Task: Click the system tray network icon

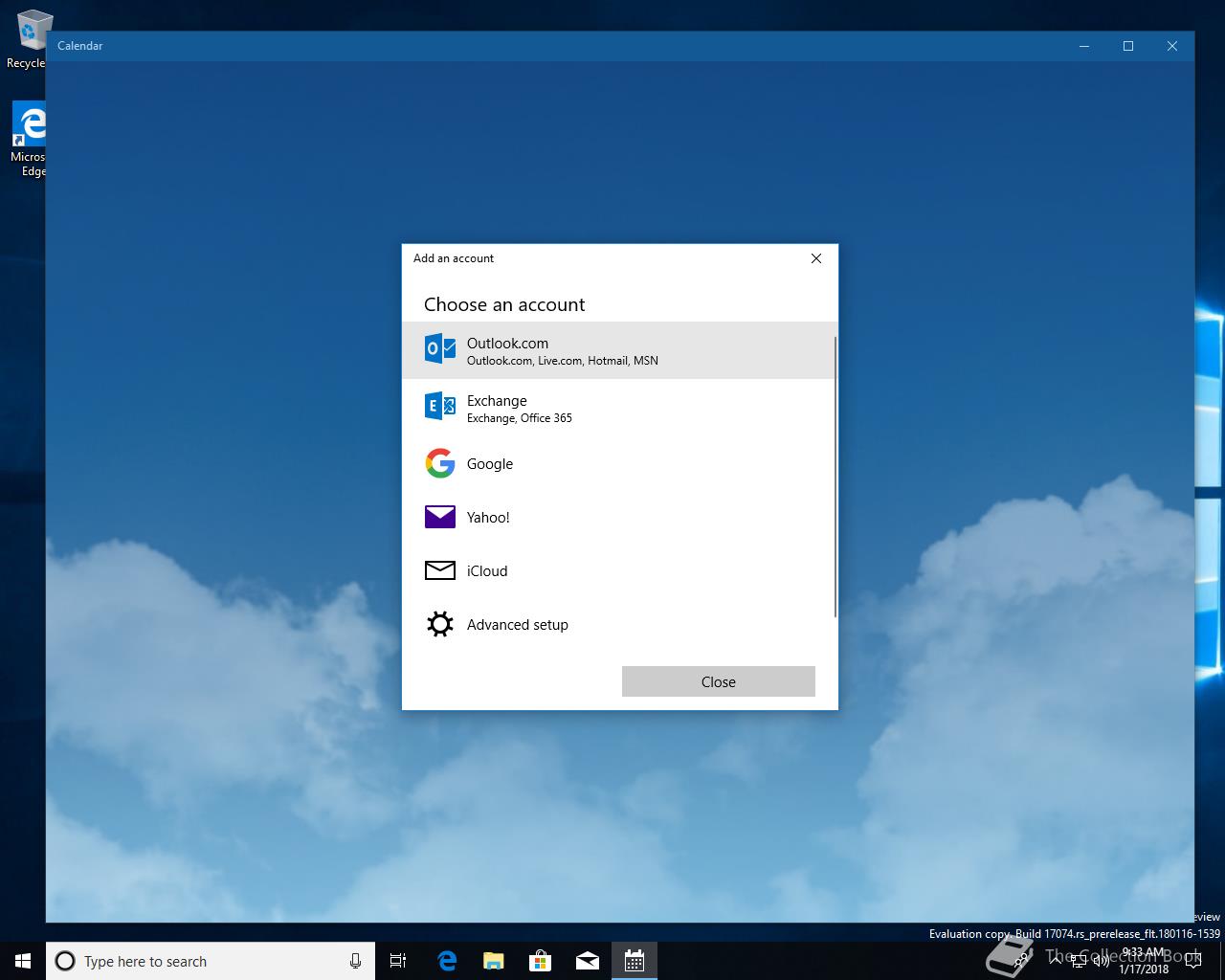Action: (x=1079, y=961)
